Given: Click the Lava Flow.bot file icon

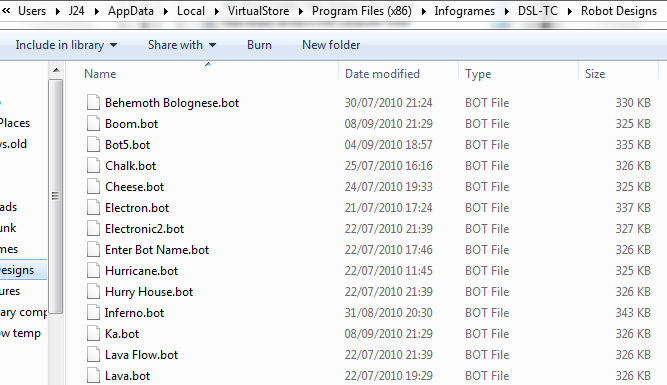Looking at the screenshot, I should 93,354.
